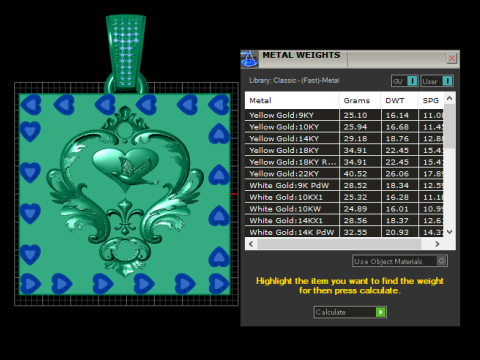Select Yellow Gold:18KY R... row
Screen dimensions: 480x360
(x=344, y=162)
